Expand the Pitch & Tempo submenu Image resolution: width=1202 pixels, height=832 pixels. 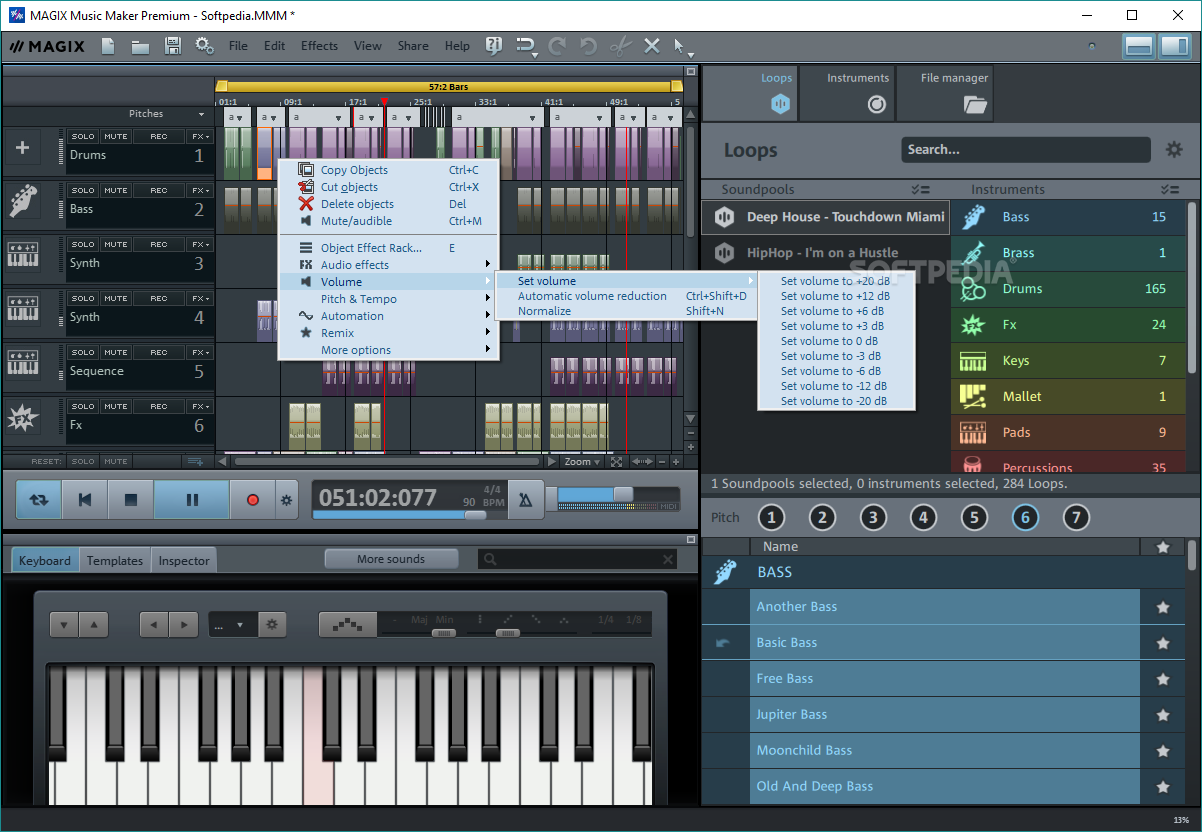tap(387, 299)
